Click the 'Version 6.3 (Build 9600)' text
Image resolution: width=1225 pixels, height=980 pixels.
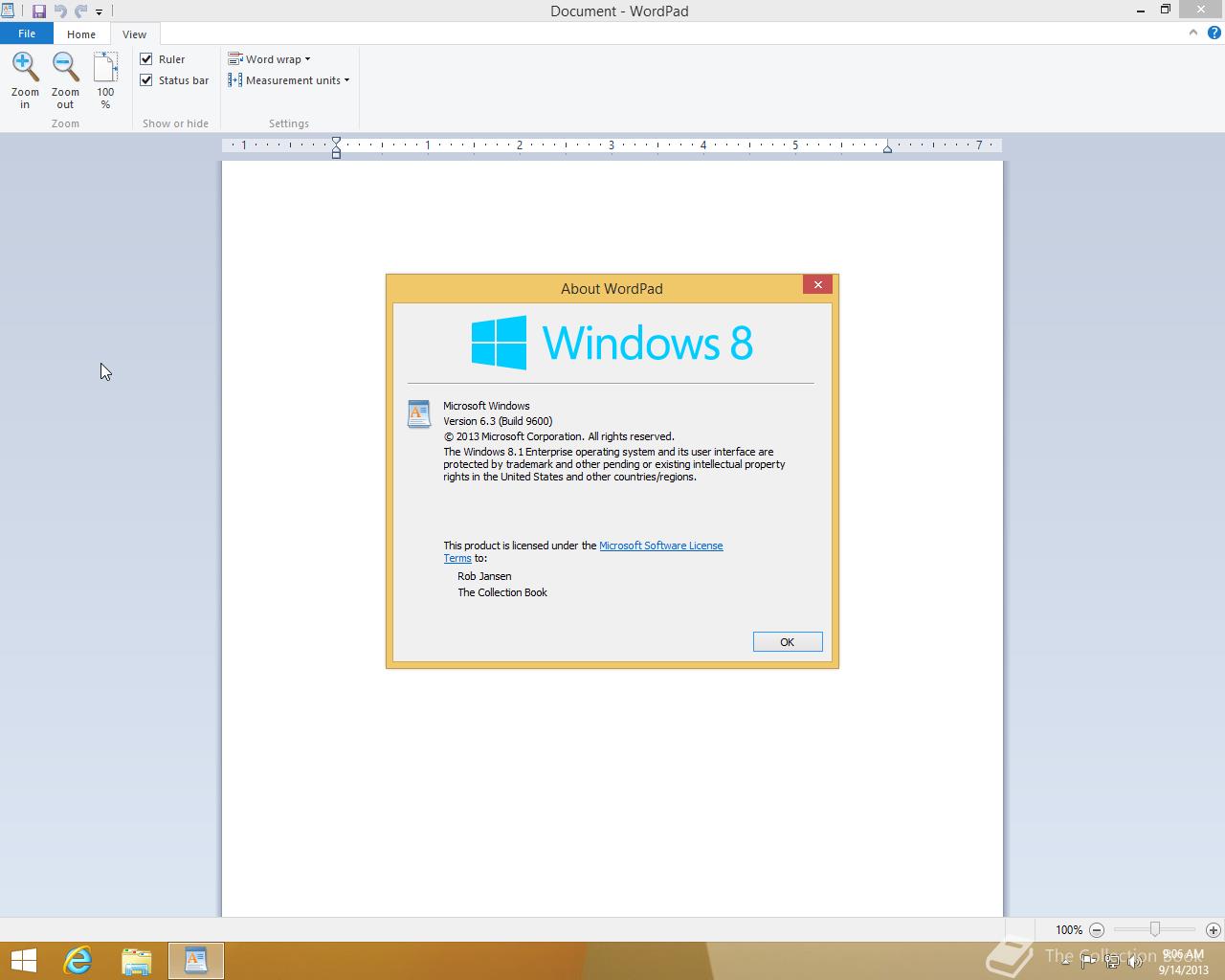click(498, 421)
